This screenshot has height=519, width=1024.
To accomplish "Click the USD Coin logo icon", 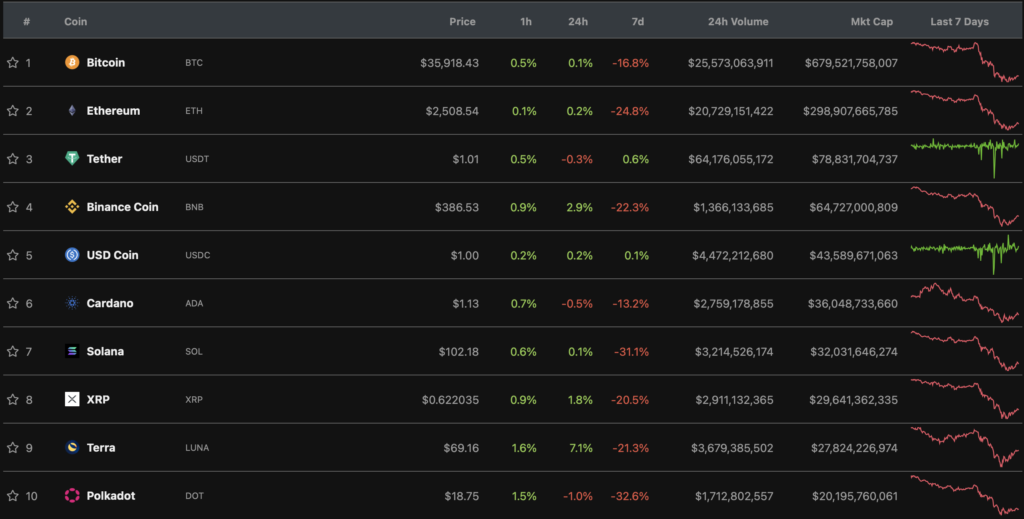I will (72, 255).
